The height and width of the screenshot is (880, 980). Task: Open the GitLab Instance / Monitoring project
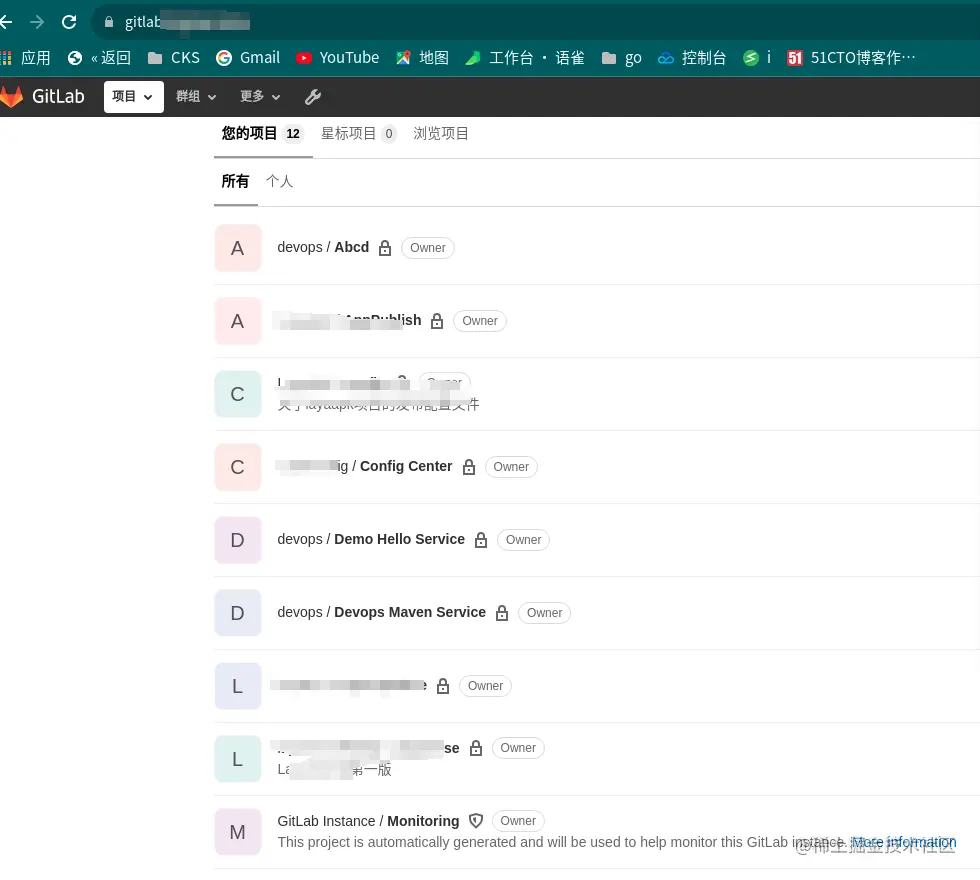[368, 821]
